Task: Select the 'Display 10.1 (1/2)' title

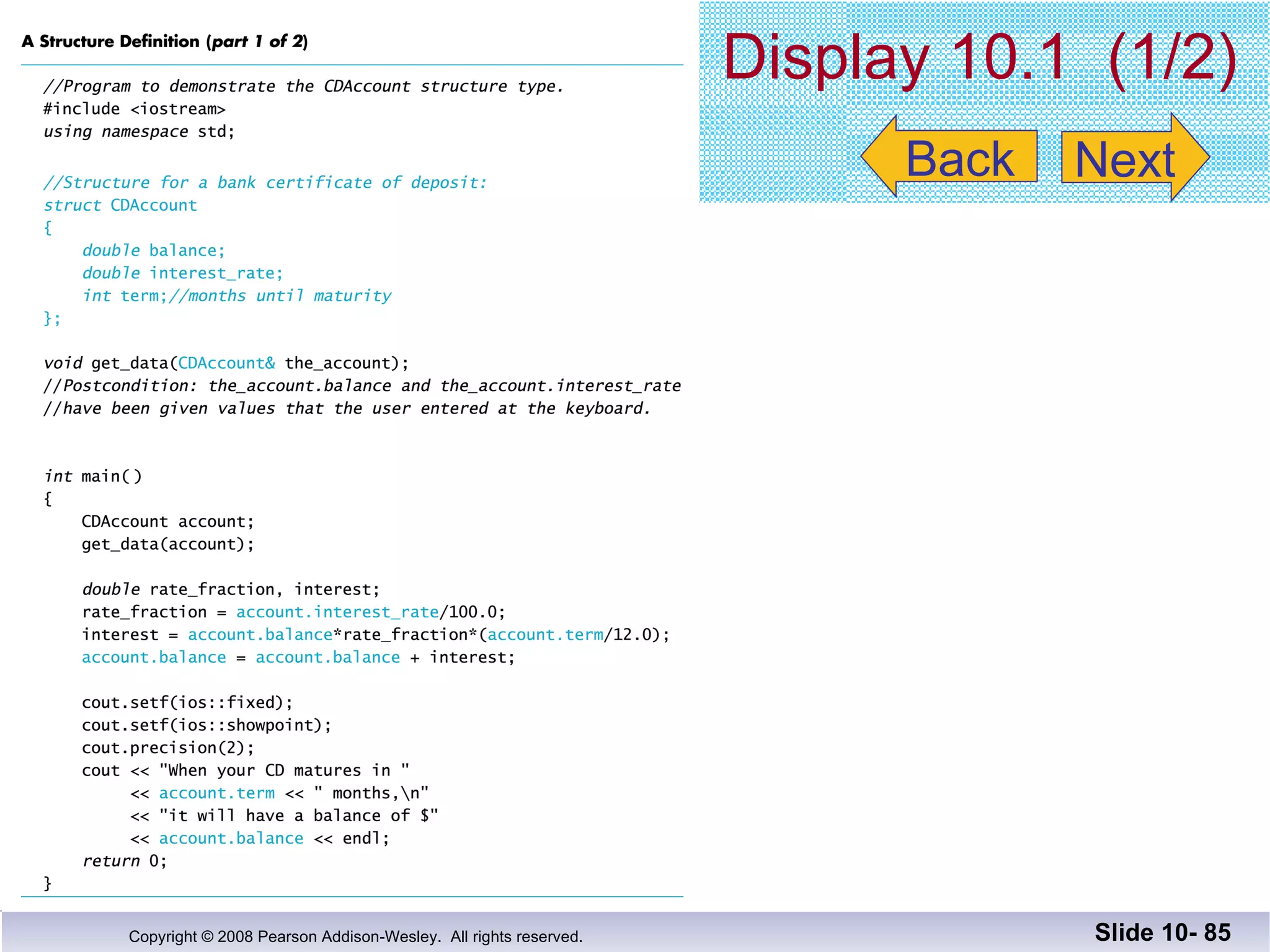Action: tap(980, 58)
